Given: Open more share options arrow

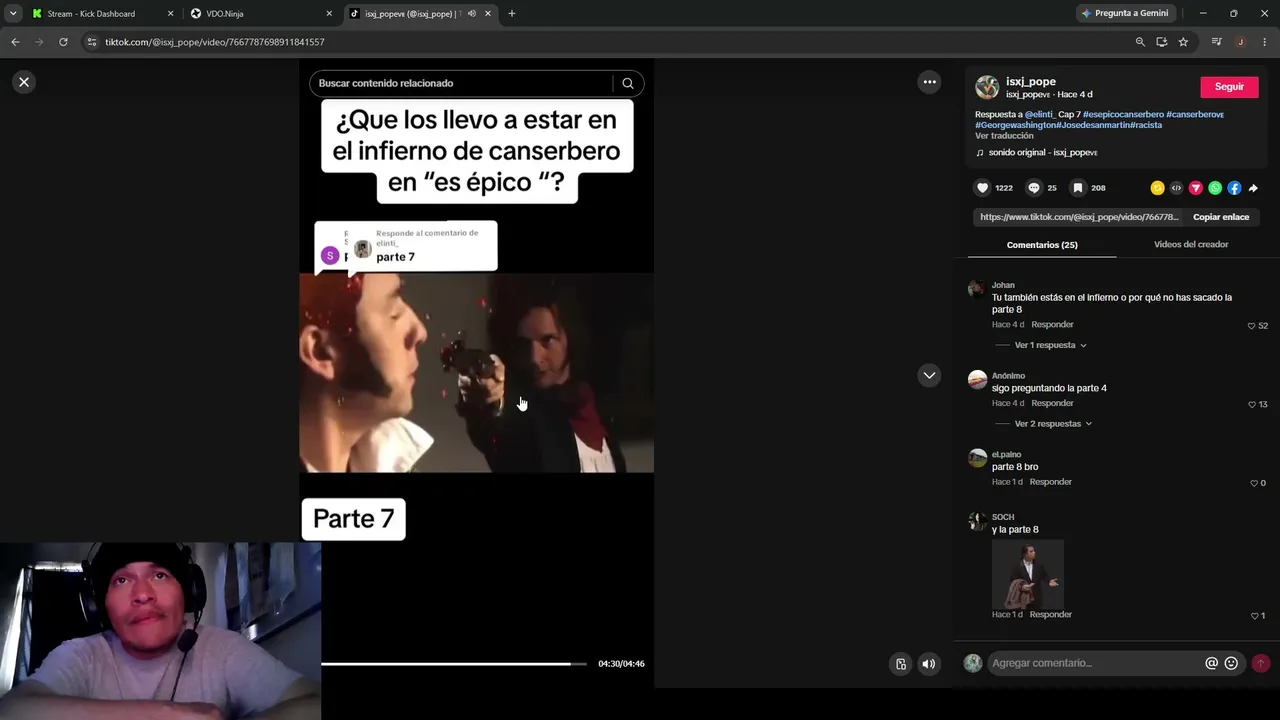Looking at the screenshot, I should [1253, 188].
